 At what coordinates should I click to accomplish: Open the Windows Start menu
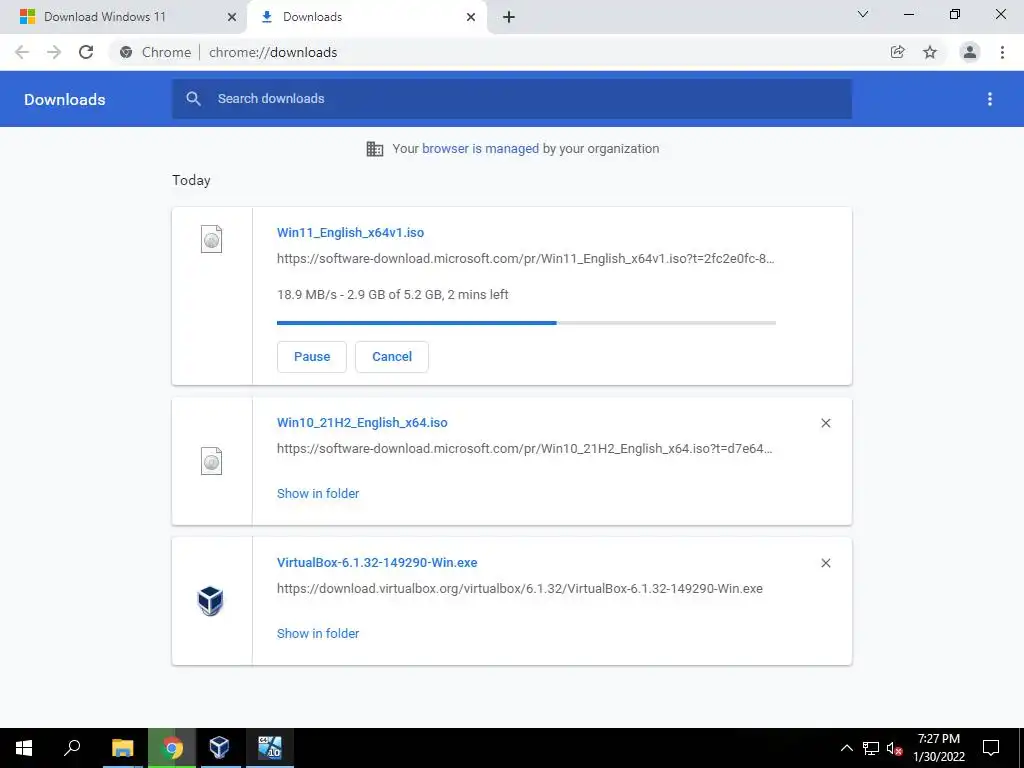coord(24,748)
